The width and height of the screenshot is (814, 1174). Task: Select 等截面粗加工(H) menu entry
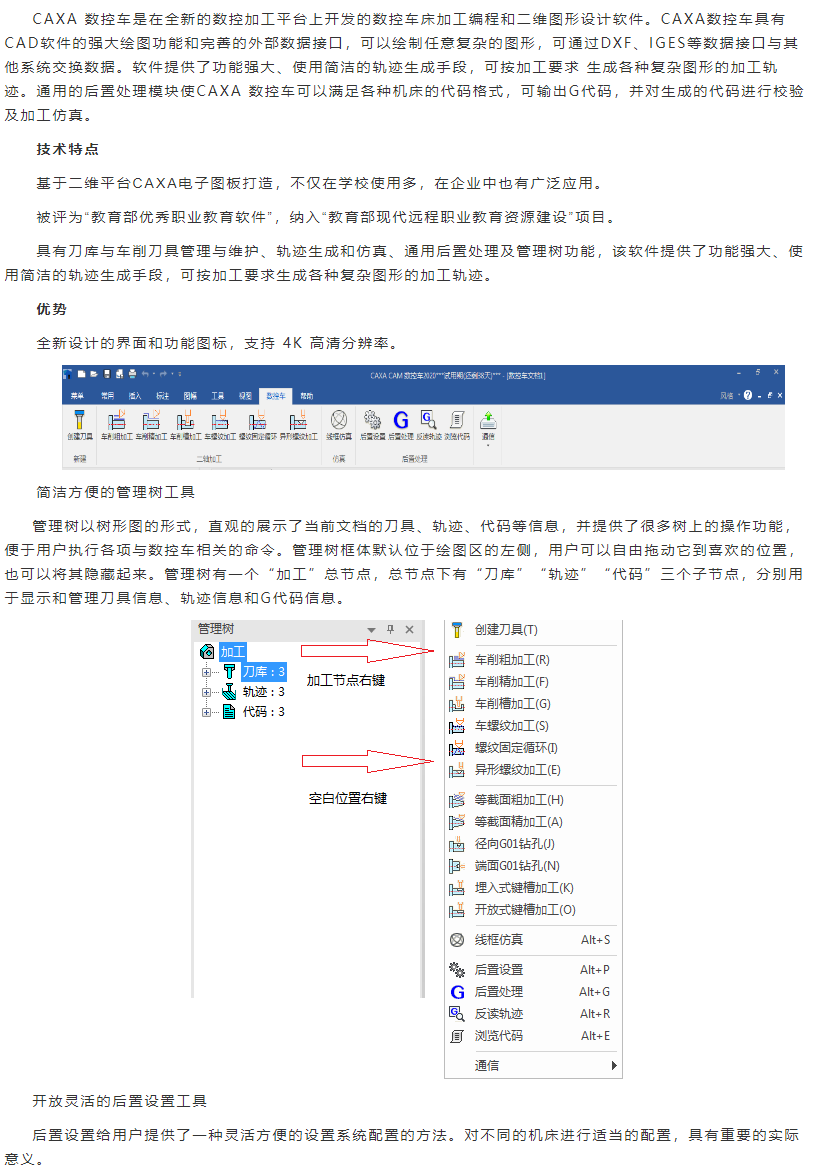pos(533,800)
